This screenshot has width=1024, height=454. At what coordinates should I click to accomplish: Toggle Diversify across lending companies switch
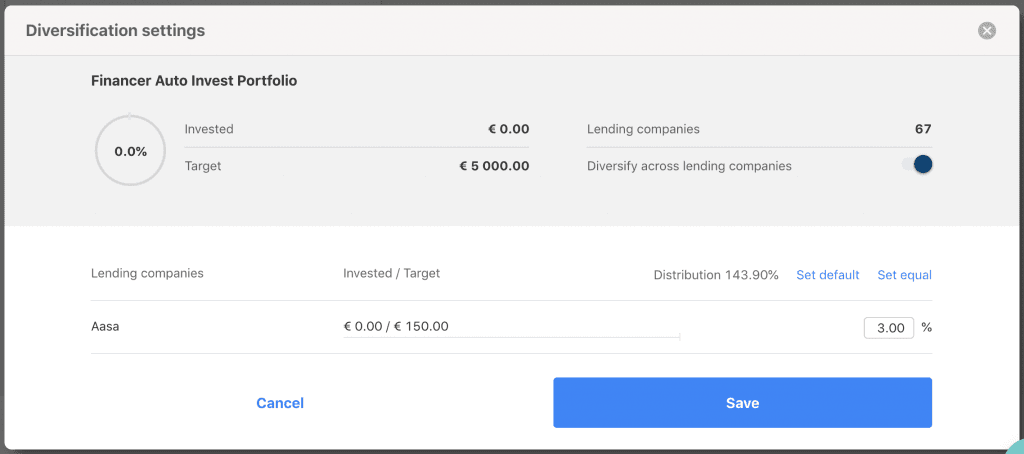[x=917, y=165]
